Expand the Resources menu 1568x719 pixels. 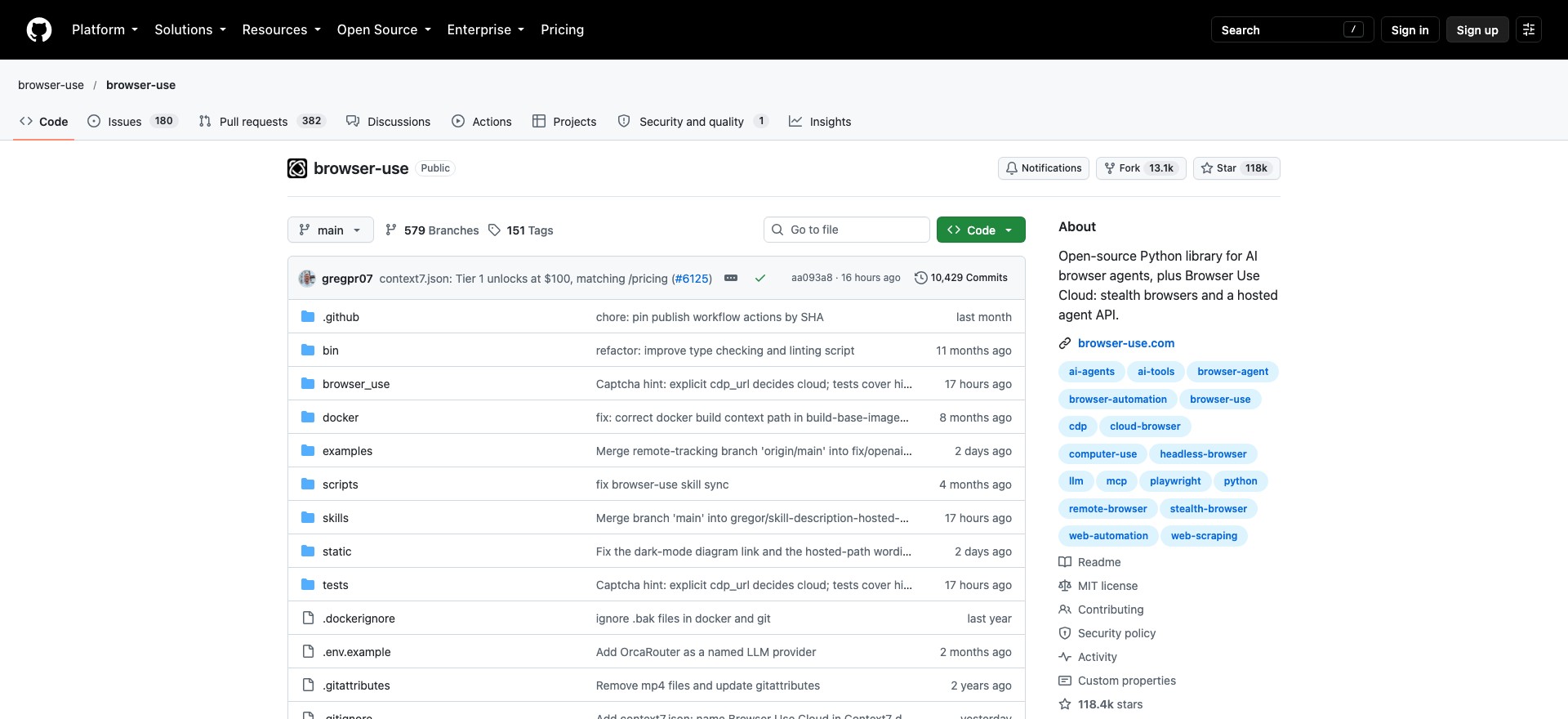coord(282,29)
